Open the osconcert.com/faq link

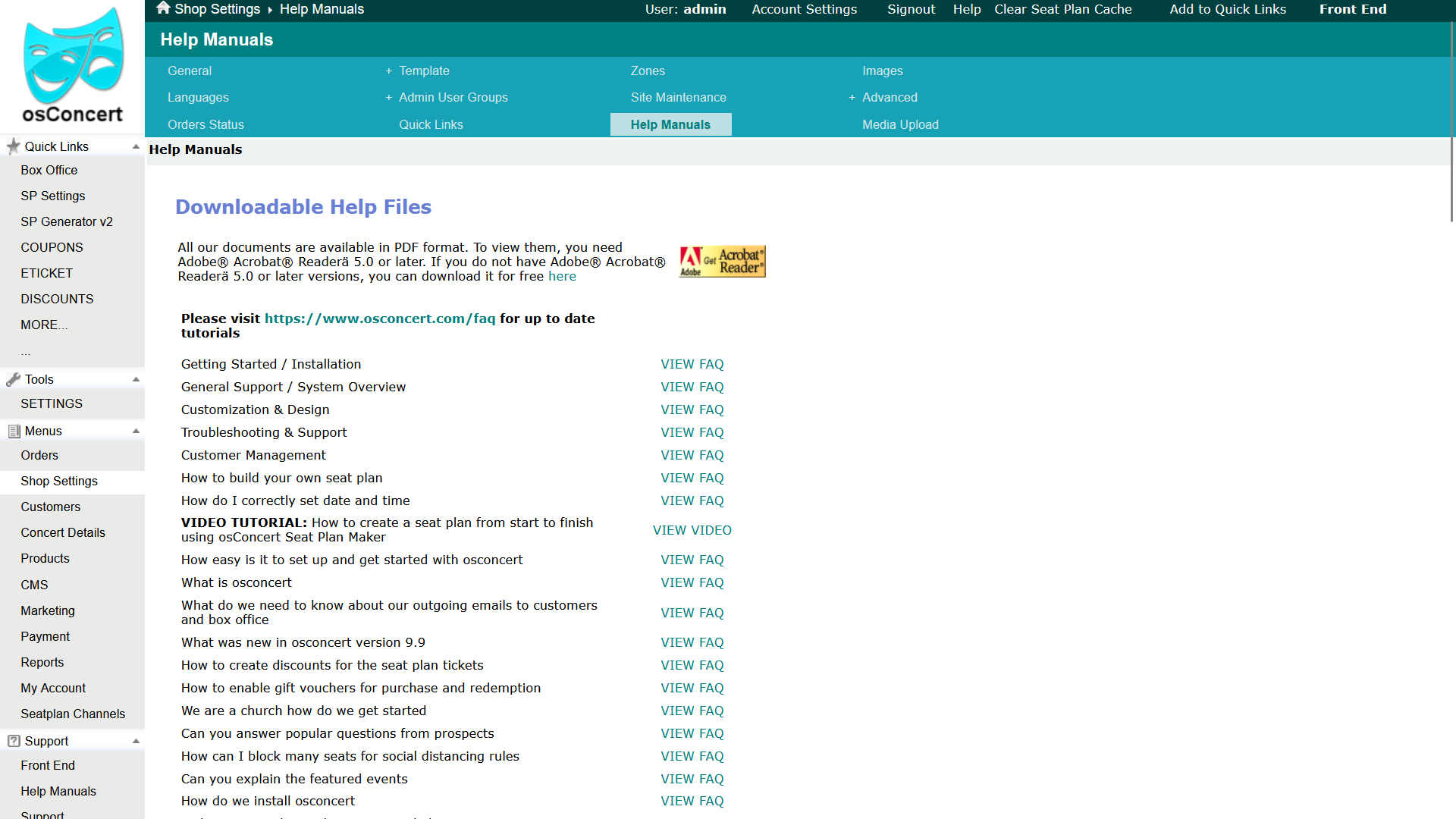pos(380,318)
